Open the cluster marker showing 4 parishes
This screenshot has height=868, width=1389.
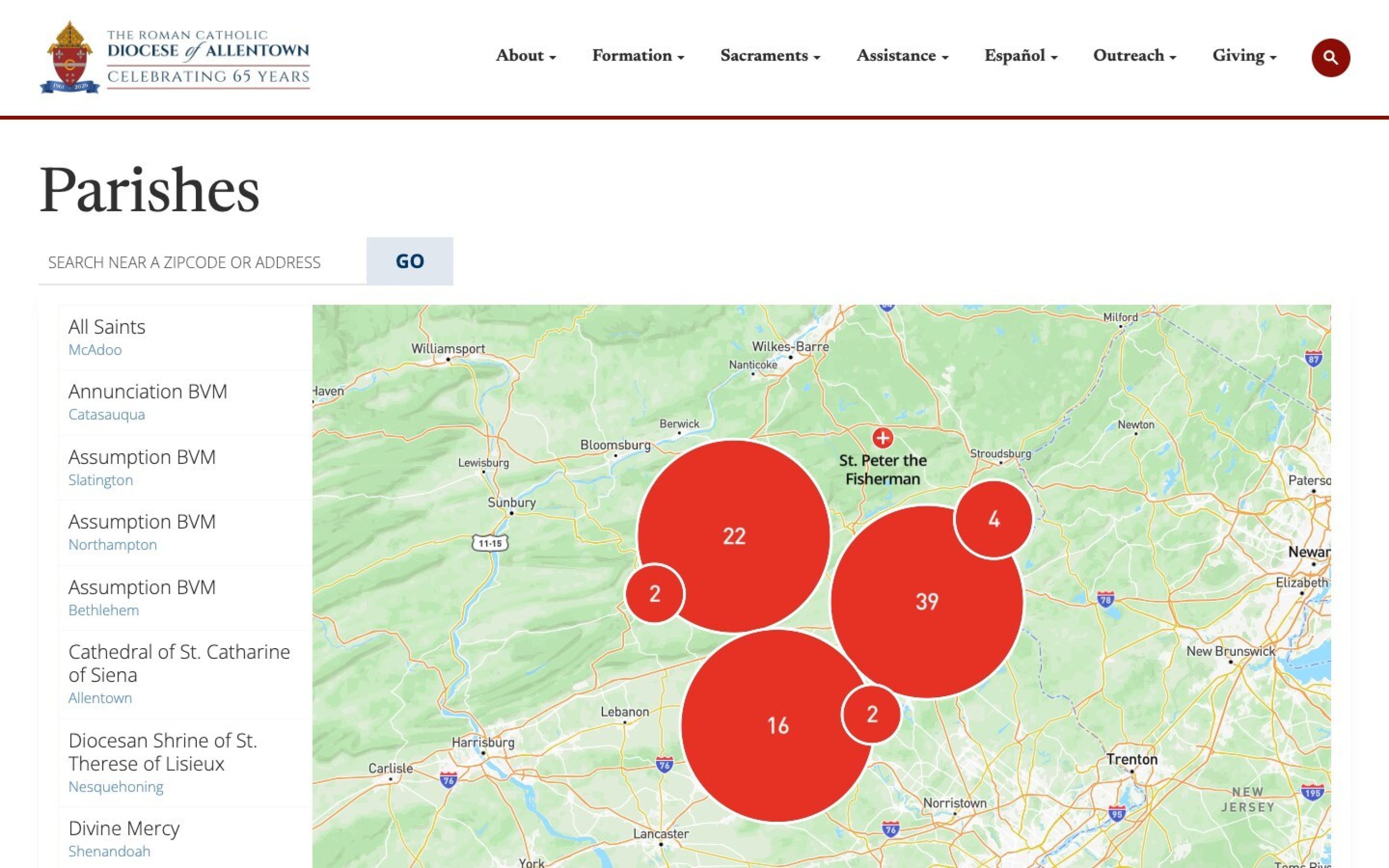(x=994, y=519)
